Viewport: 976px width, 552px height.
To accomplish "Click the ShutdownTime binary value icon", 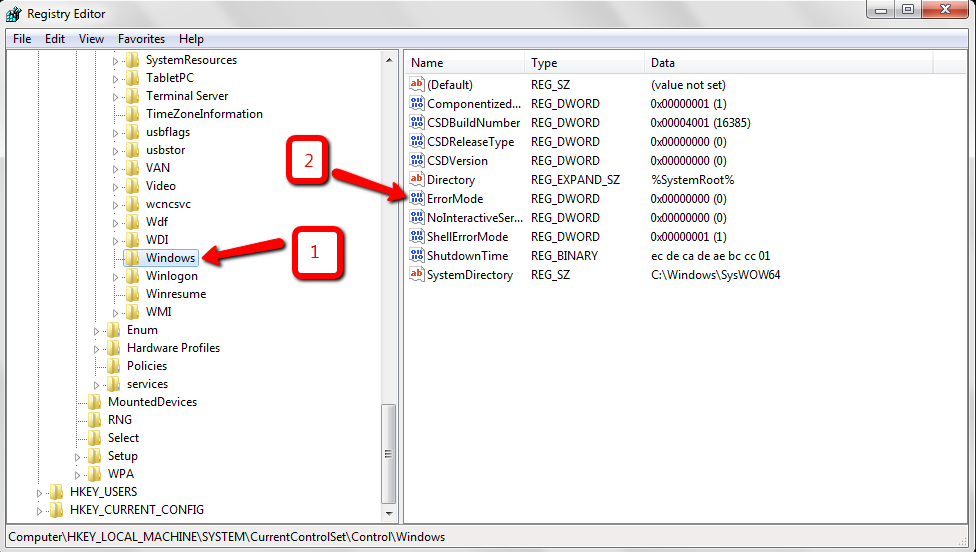I will pos(416,255).
